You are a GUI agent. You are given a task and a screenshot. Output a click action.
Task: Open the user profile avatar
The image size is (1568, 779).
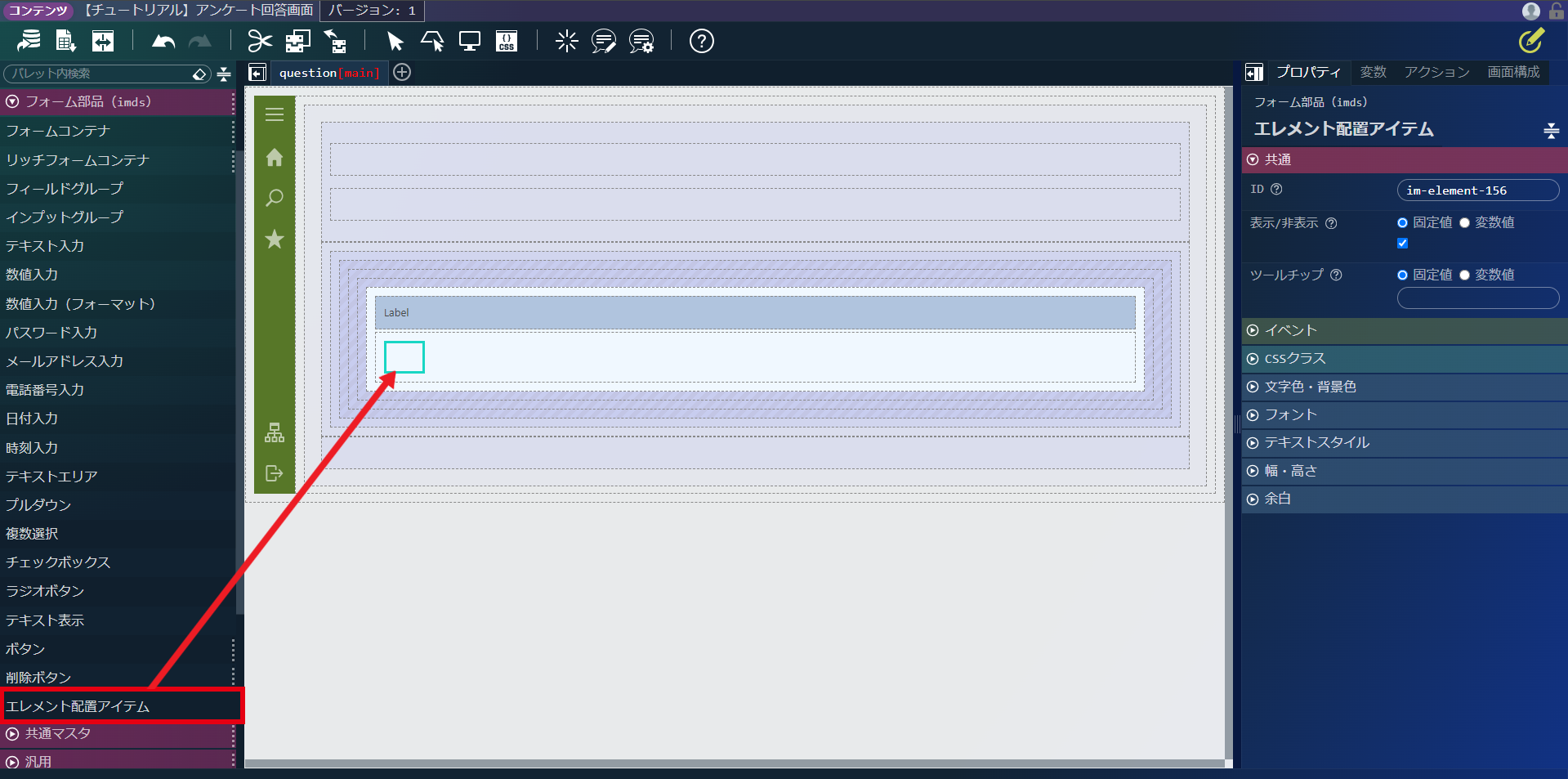(x=1531, y=11)
